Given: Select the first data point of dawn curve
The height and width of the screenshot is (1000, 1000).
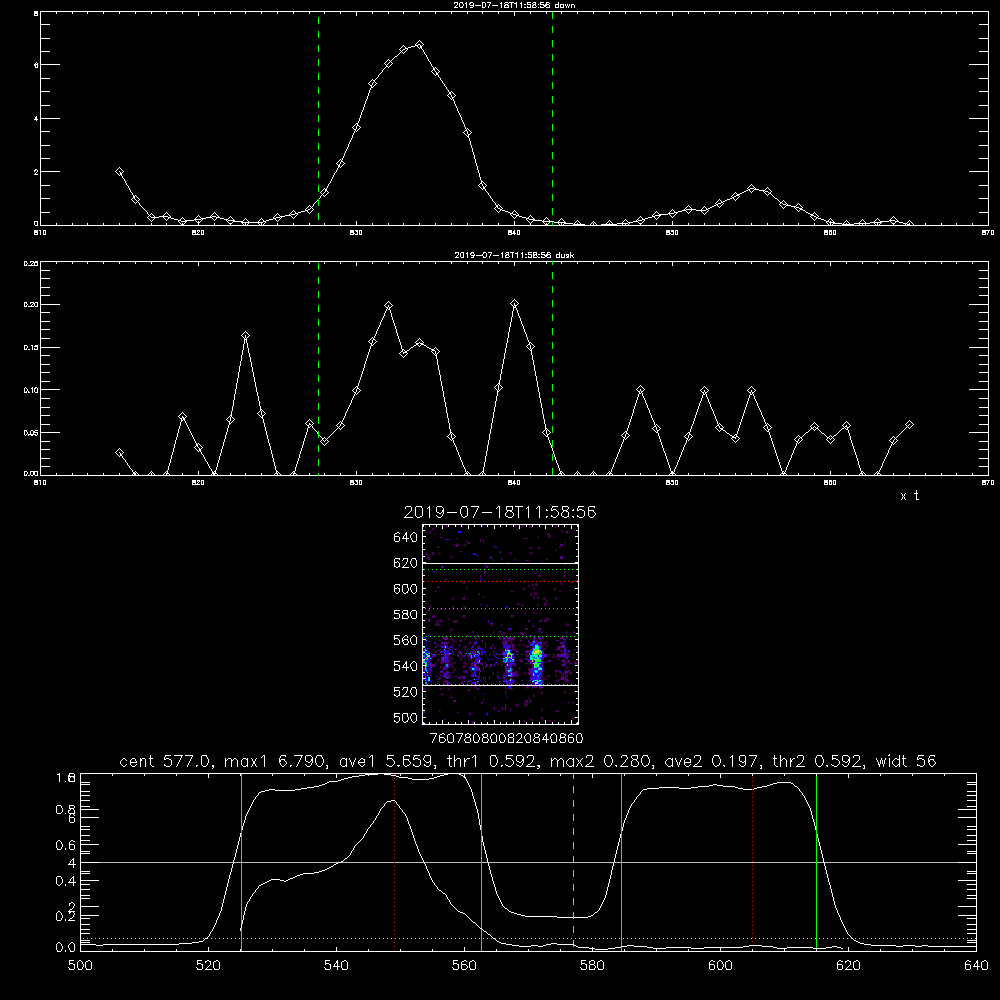Looking at the screenshot, I should tap(119, 172).
